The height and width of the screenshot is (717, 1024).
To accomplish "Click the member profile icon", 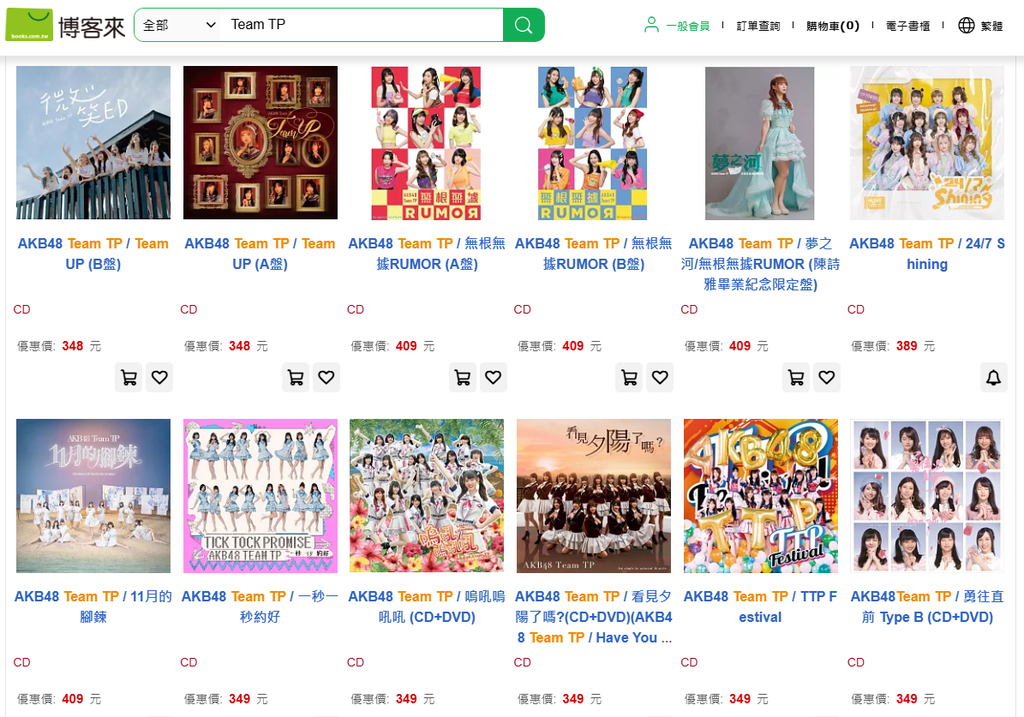I will pos(651,25).
